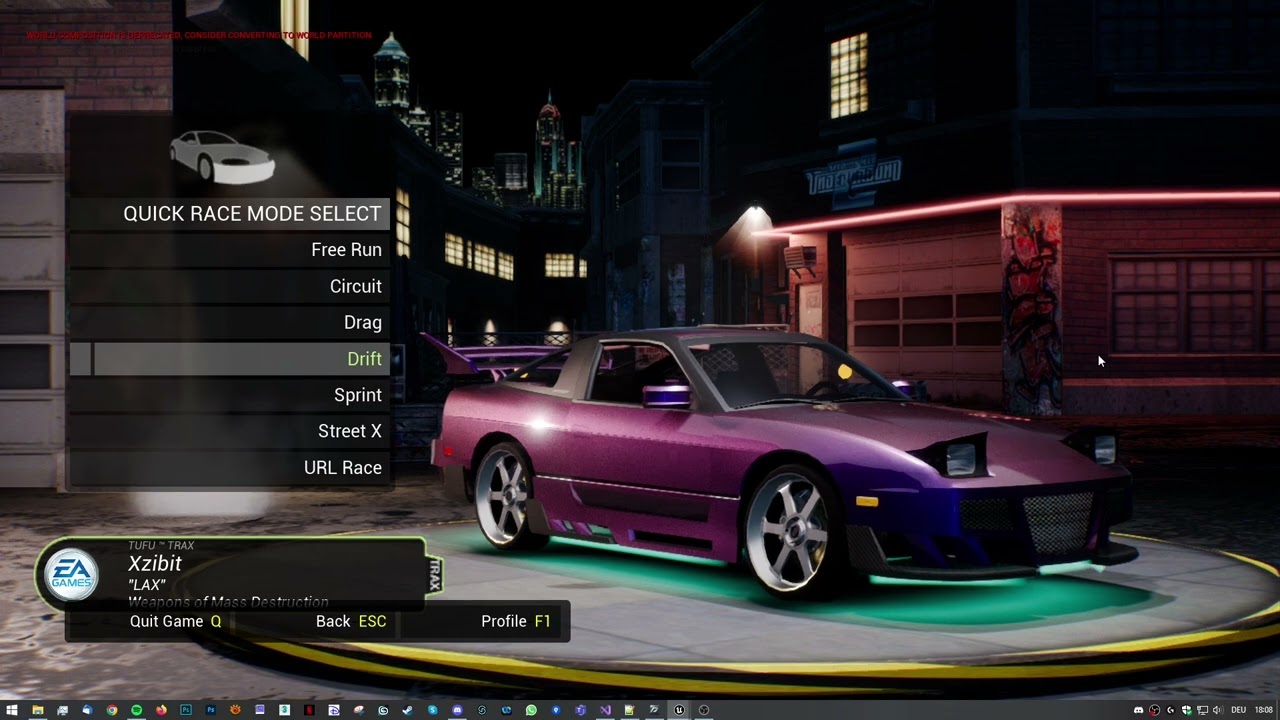Viewport: 1280px width, 720px height.
Task: Open Firefox from the taskbar
Action: pyautogui.click(x=161, y=710)
